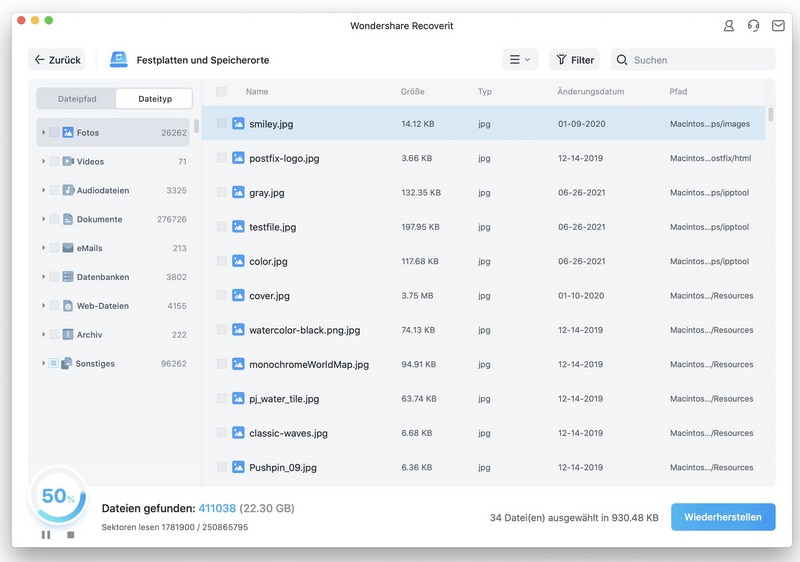800x562 pixels.
Task: Click the watercolor-black.png.jpg image file icon
Action: (x=238, y=330)
